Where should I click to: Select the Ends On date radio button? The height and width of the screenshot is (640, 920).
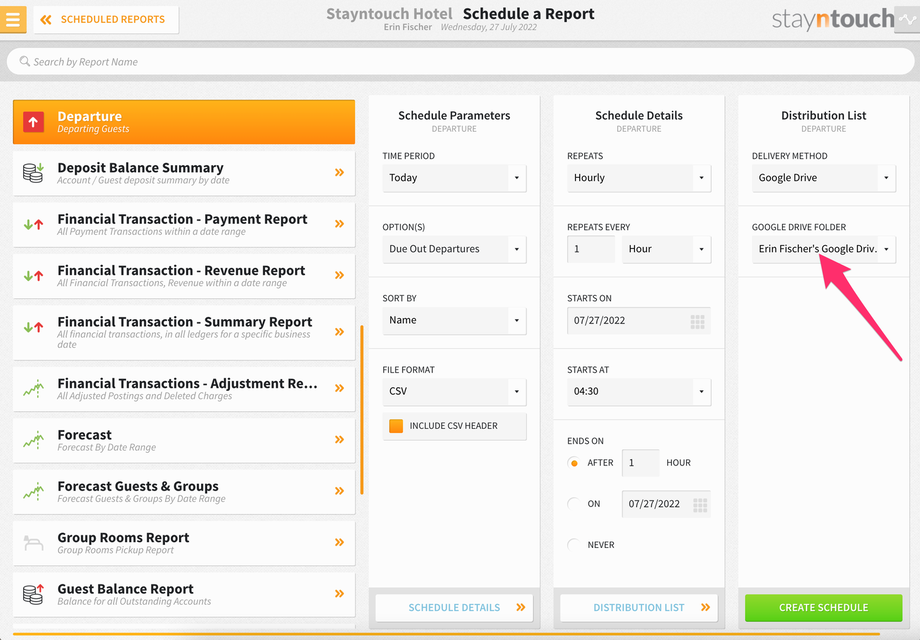click(574, 503)
